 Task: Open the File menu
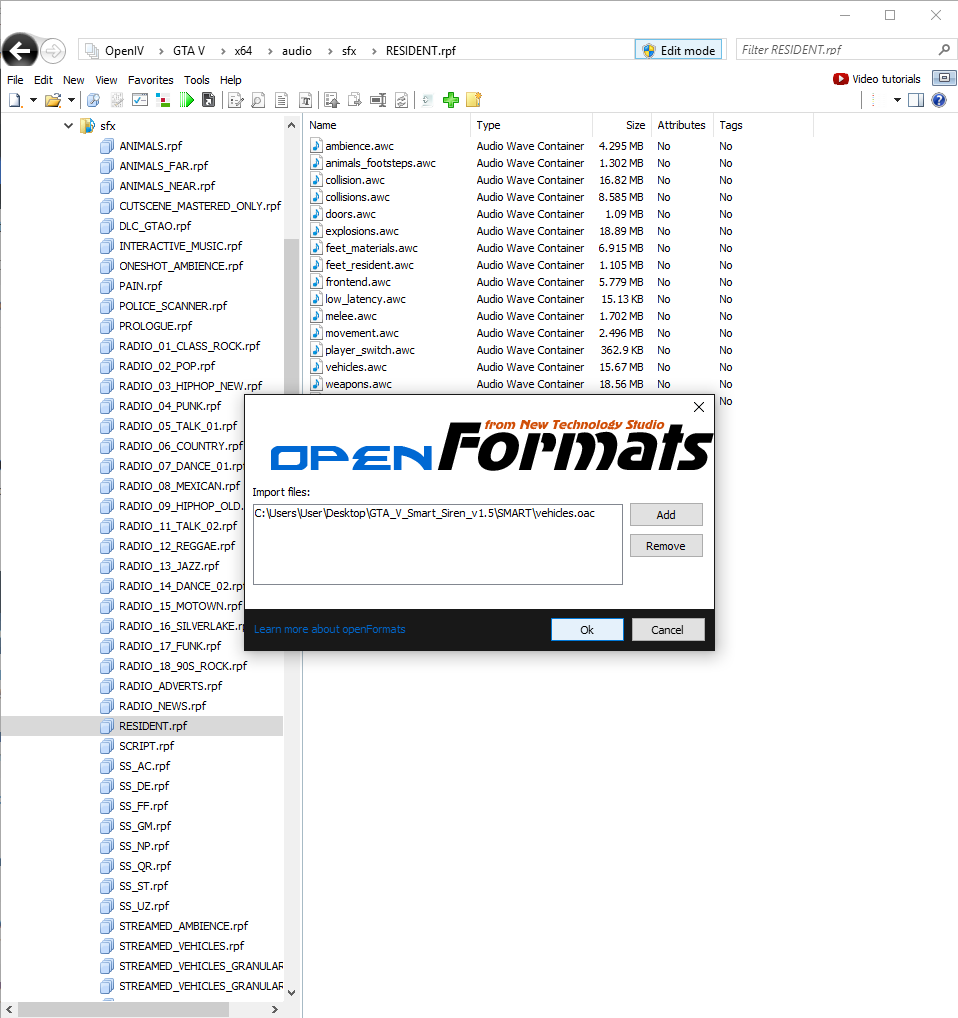click(15, 80)
